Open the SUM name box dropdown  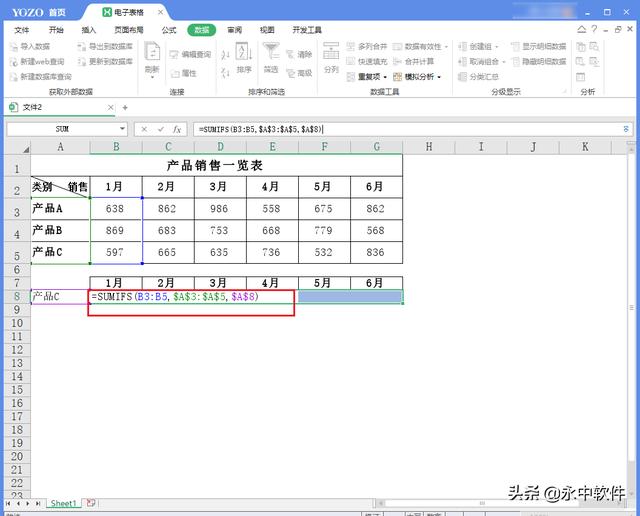tap(122, 129)
